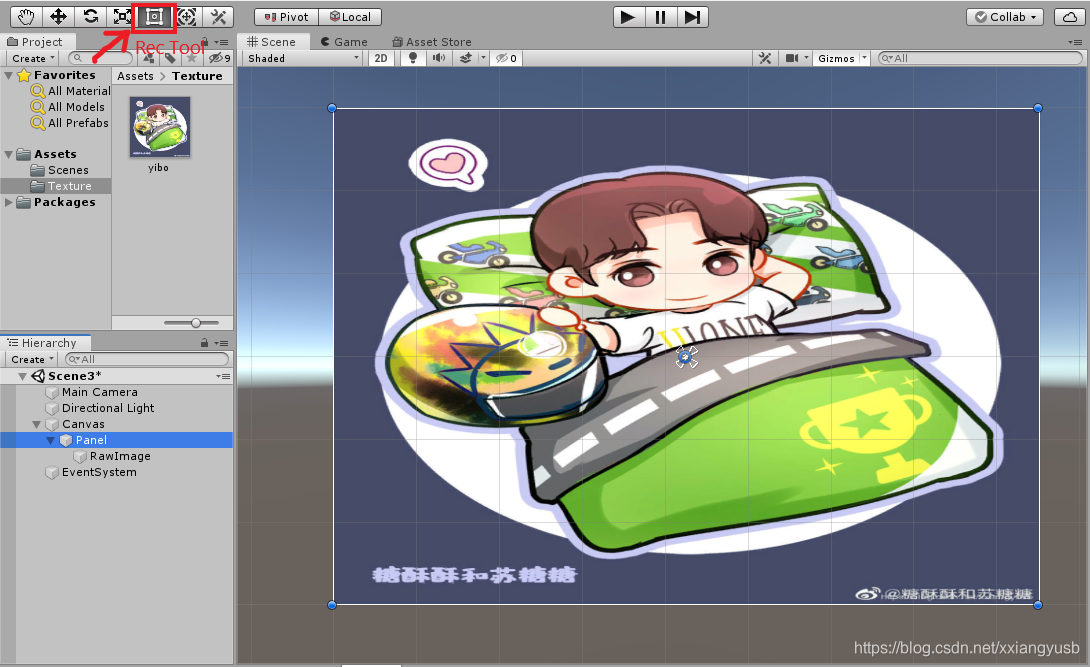Open the Hierarchy Create dropdown
Viewport: 1090px width, 667px height.
pyautogui.click(x=32, y=359)
